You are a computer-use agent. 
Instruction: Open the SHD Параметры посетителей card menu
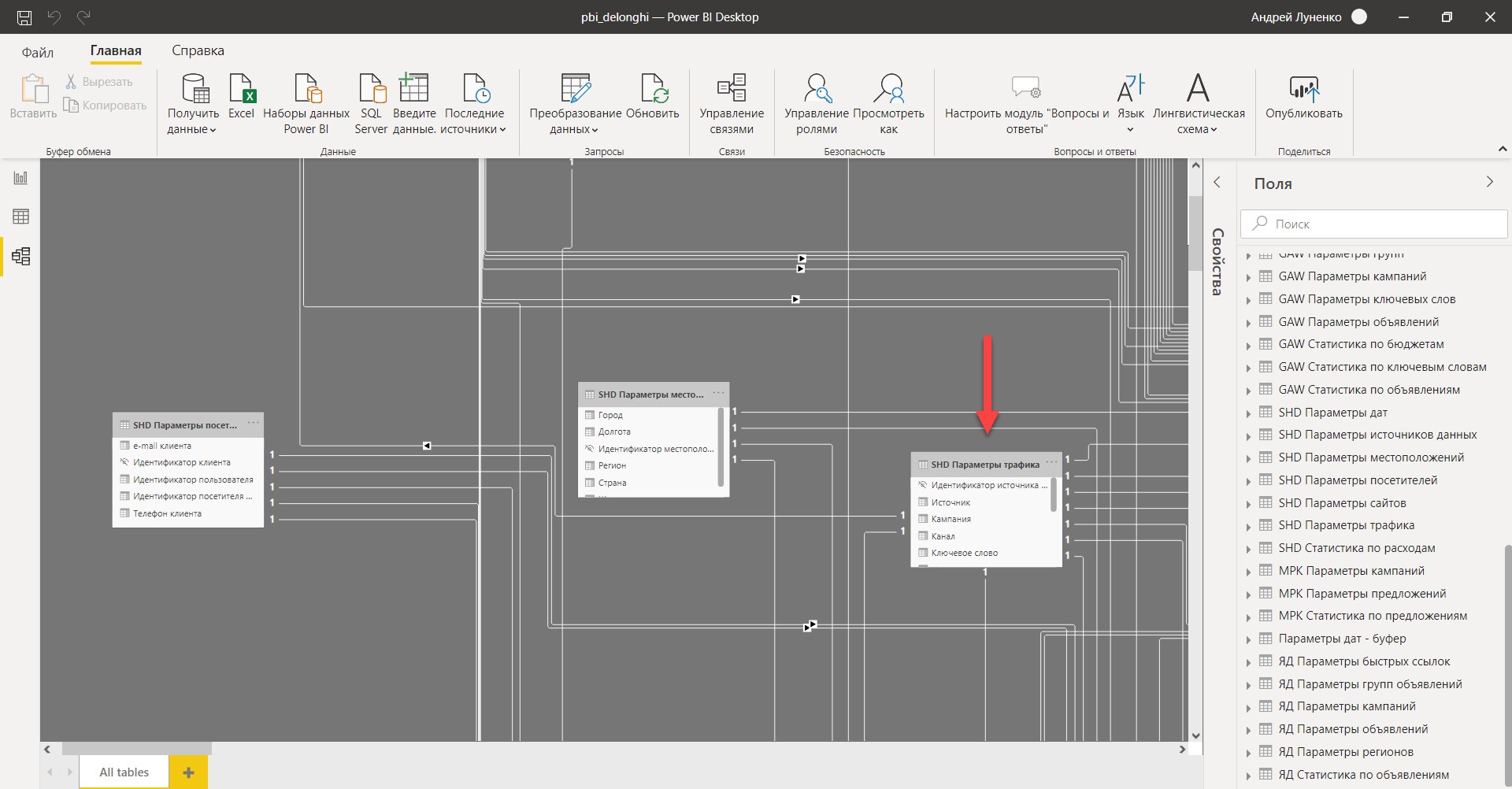point(253,424)
